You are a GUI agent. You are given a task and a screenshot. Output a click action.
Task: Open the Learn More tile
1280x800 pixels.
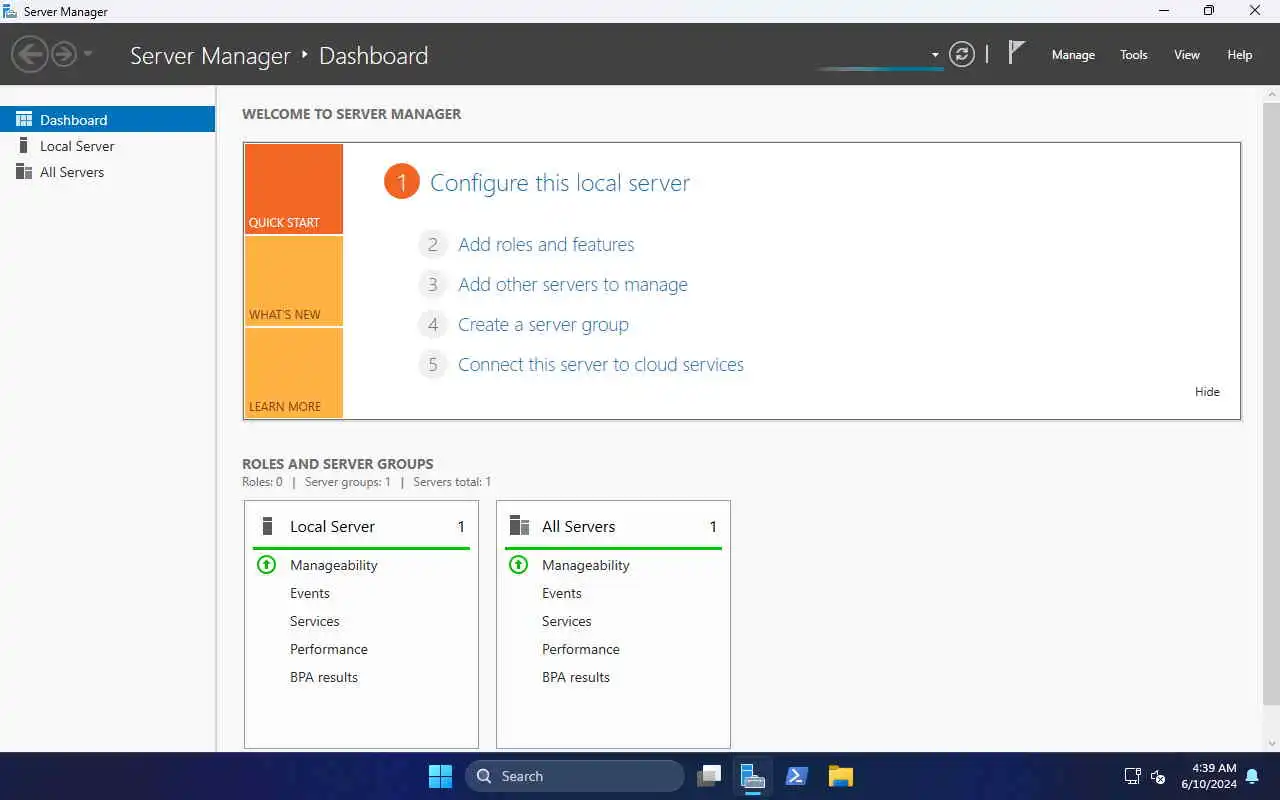(x=294, y=373)
